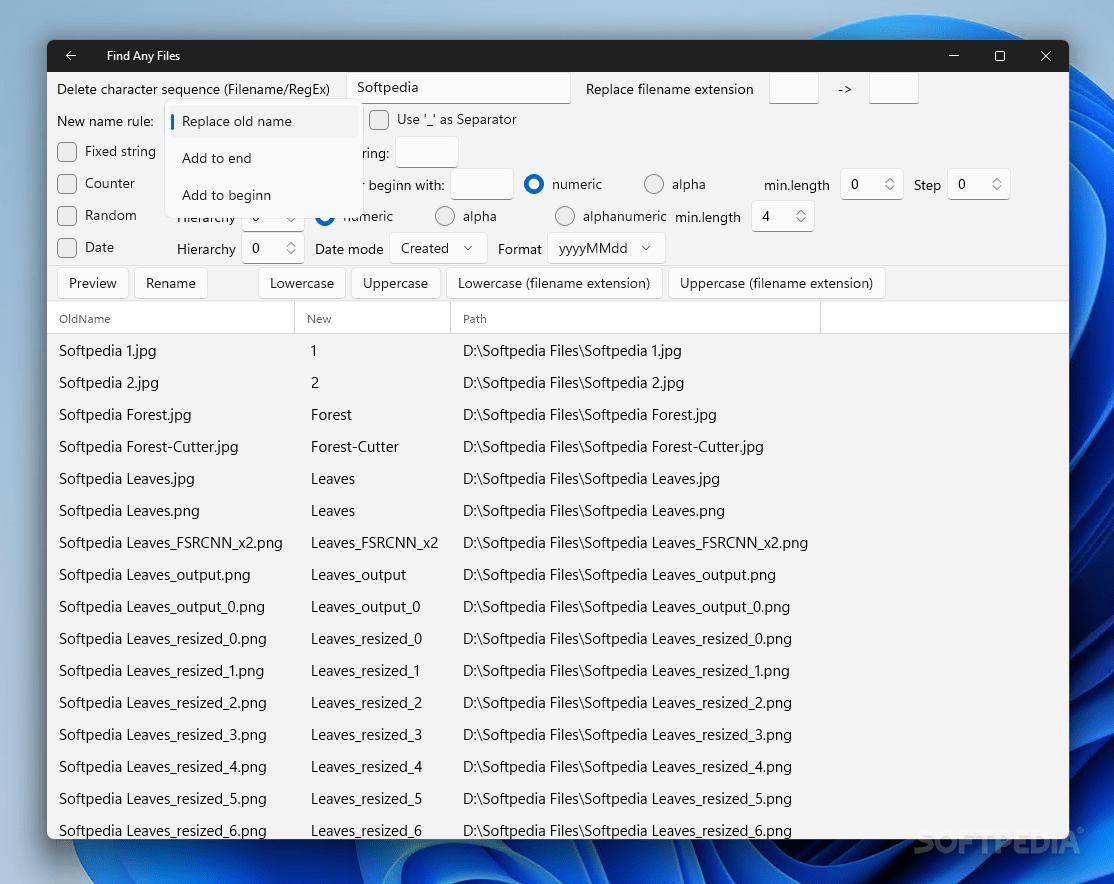Viewport: 1114px width, 884px height.
Task: Click the Uppercase button
Action: (395, 283)
